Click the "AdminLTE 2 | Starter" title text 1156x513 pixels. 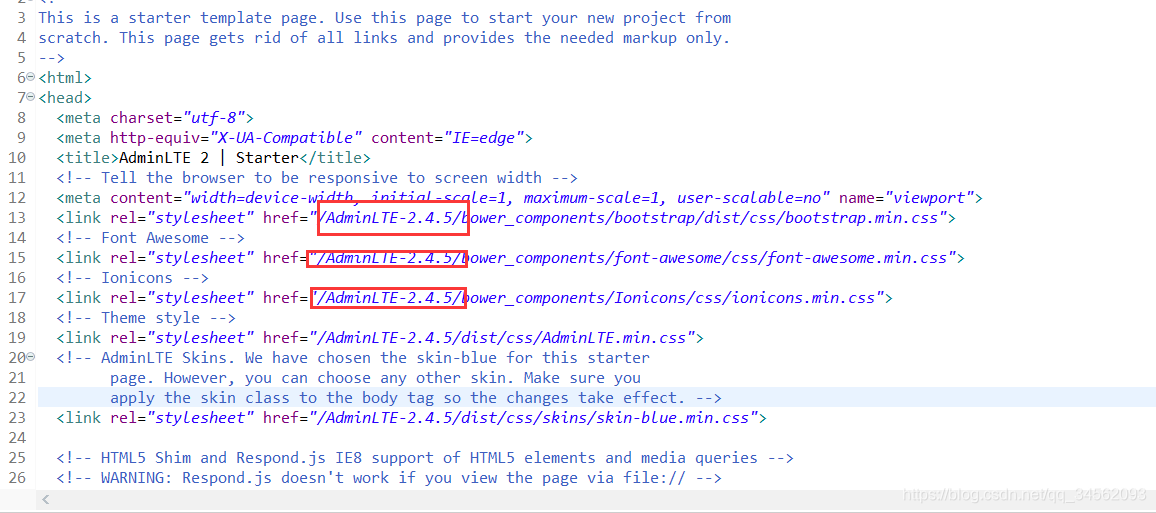pos(208,158)
